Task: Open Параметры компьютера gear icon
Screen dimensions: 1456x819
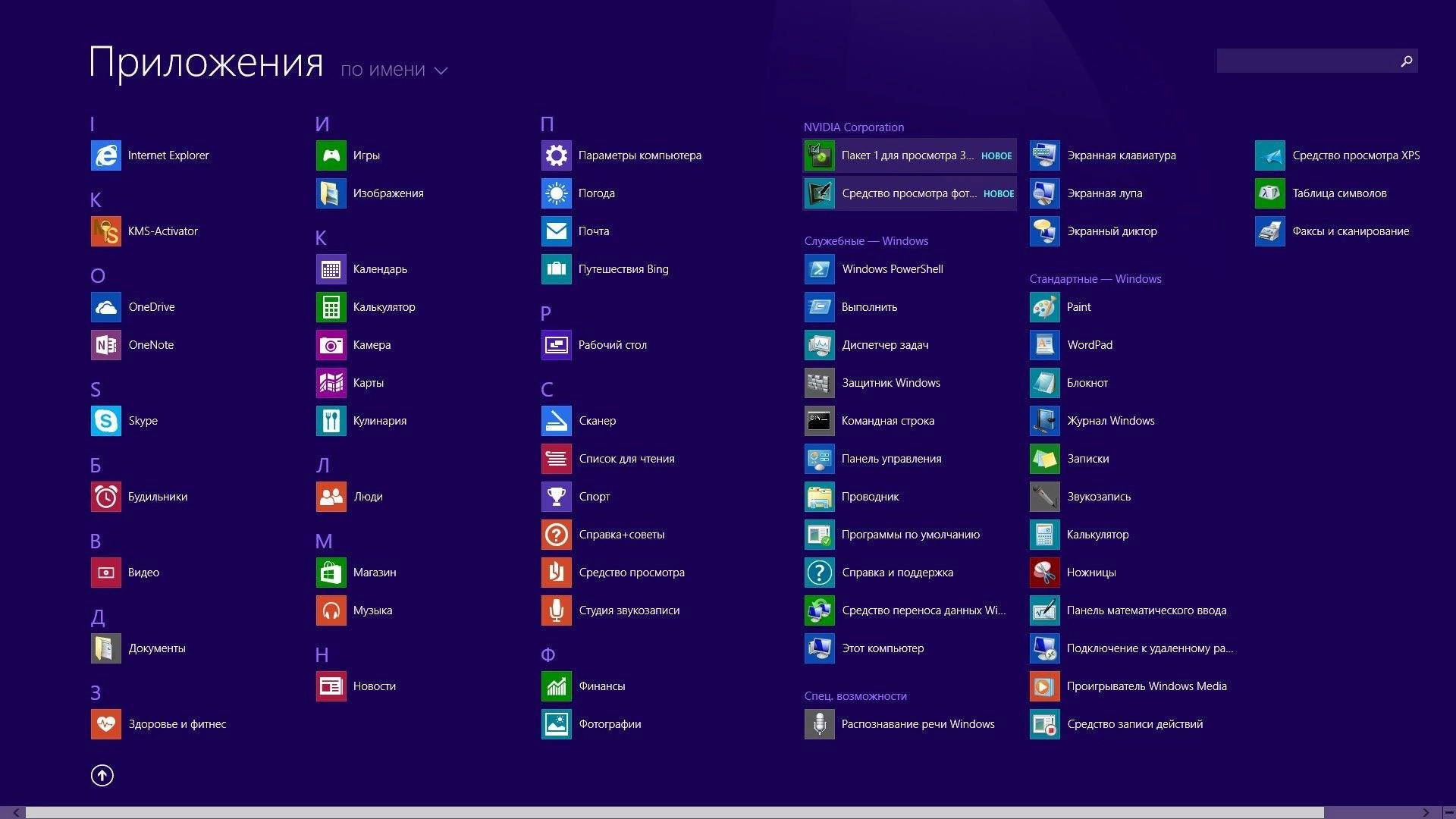Action: pyautogui.click(x=557, y=155)
